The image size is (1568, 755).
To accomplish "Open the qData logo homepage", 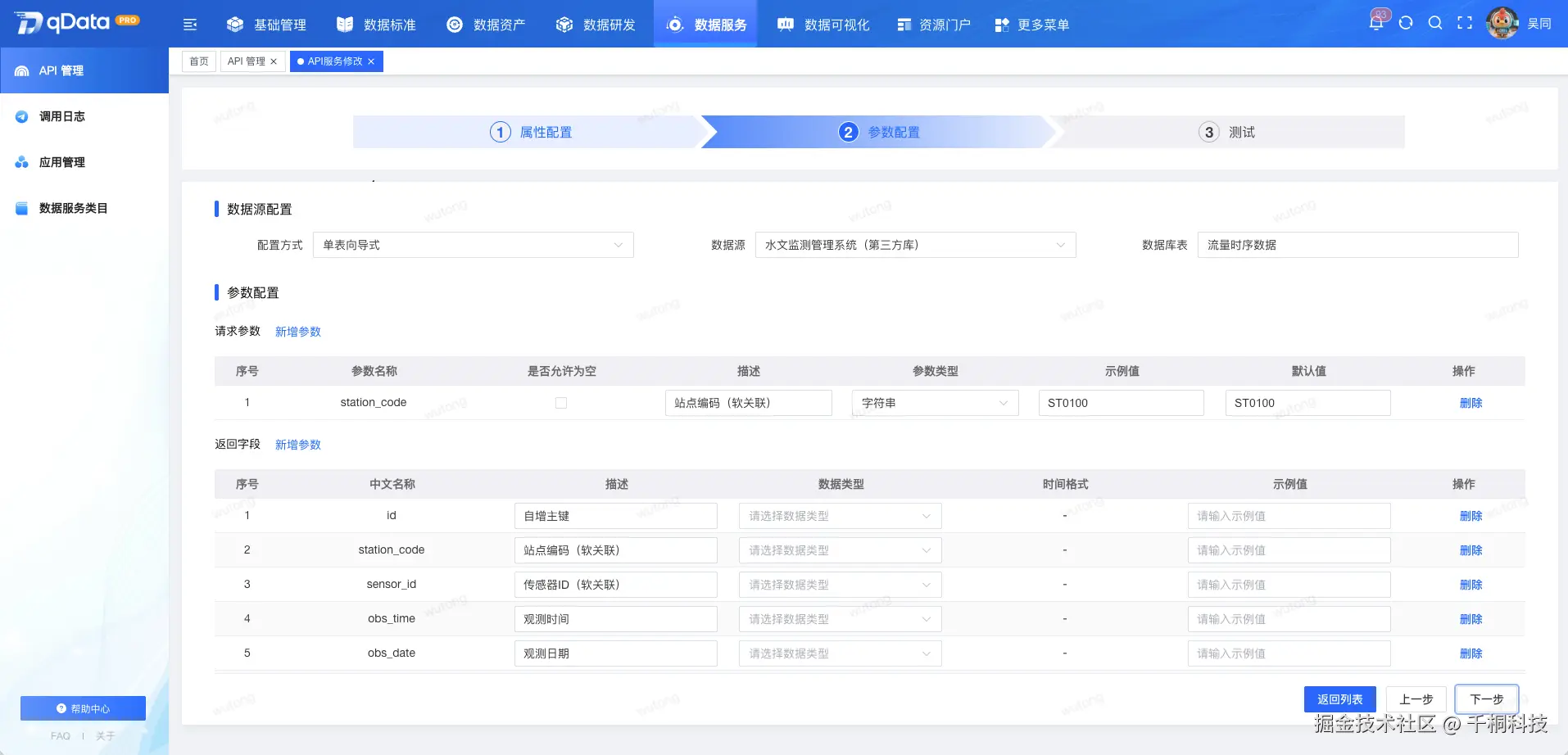I will (x=70, y=22).
